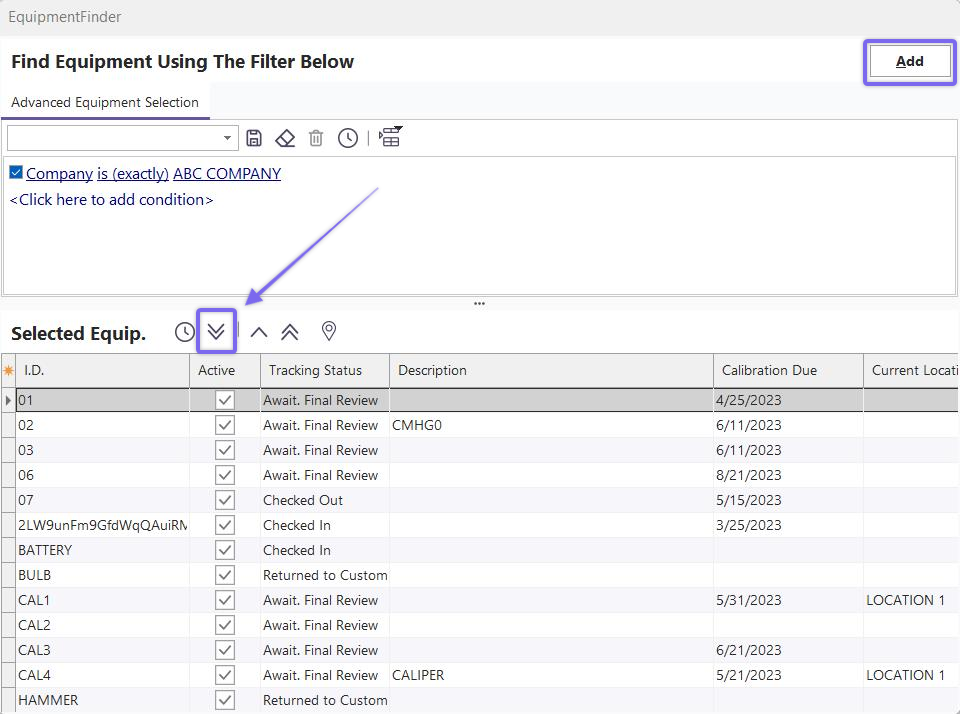
Task: Click the single up chevron icon
Action: [259, 333]
